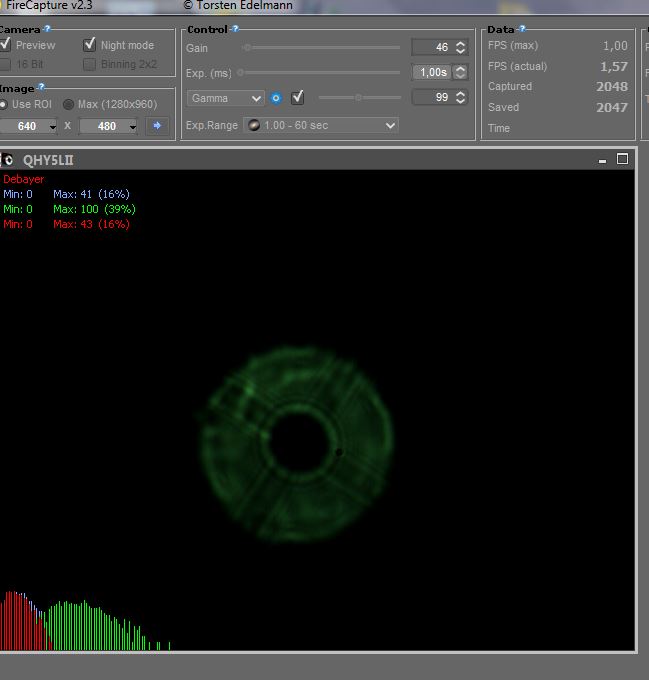Toggle the Preview checkbox
This screenshot has width=649, height=680.
(x=6, y=45)
